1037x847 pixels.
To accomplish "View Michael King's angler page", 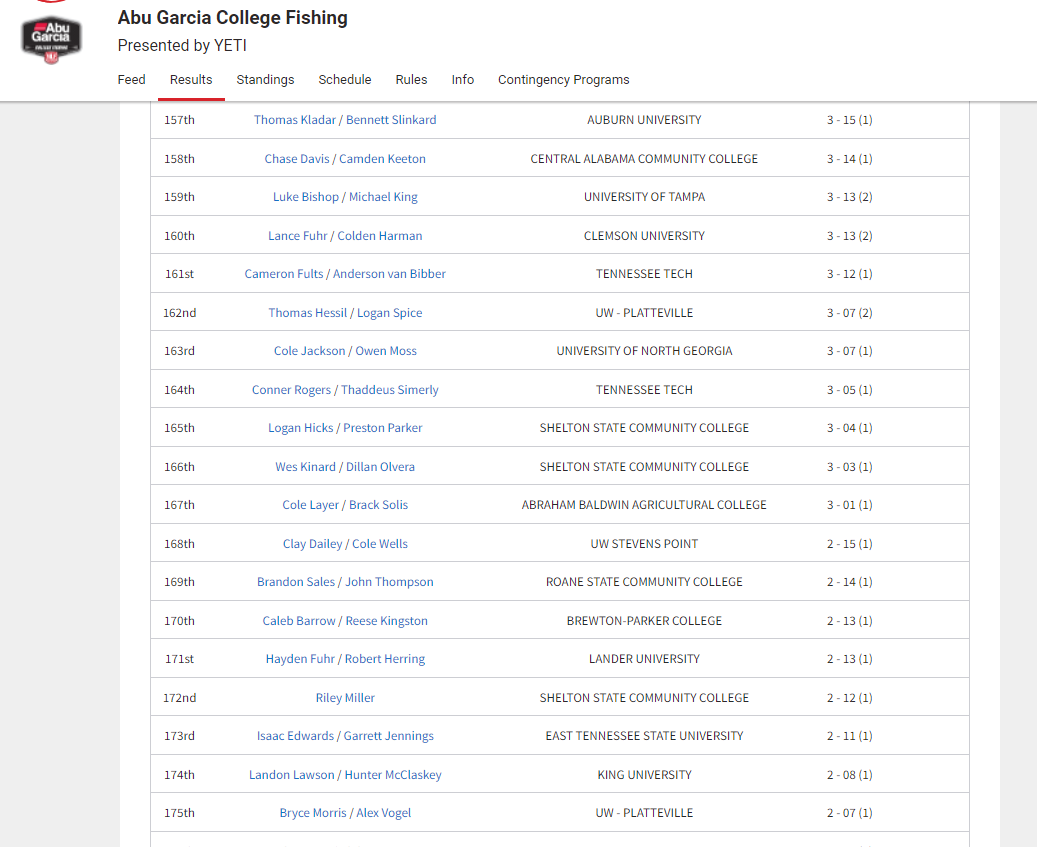I will (x=383, y=197).
